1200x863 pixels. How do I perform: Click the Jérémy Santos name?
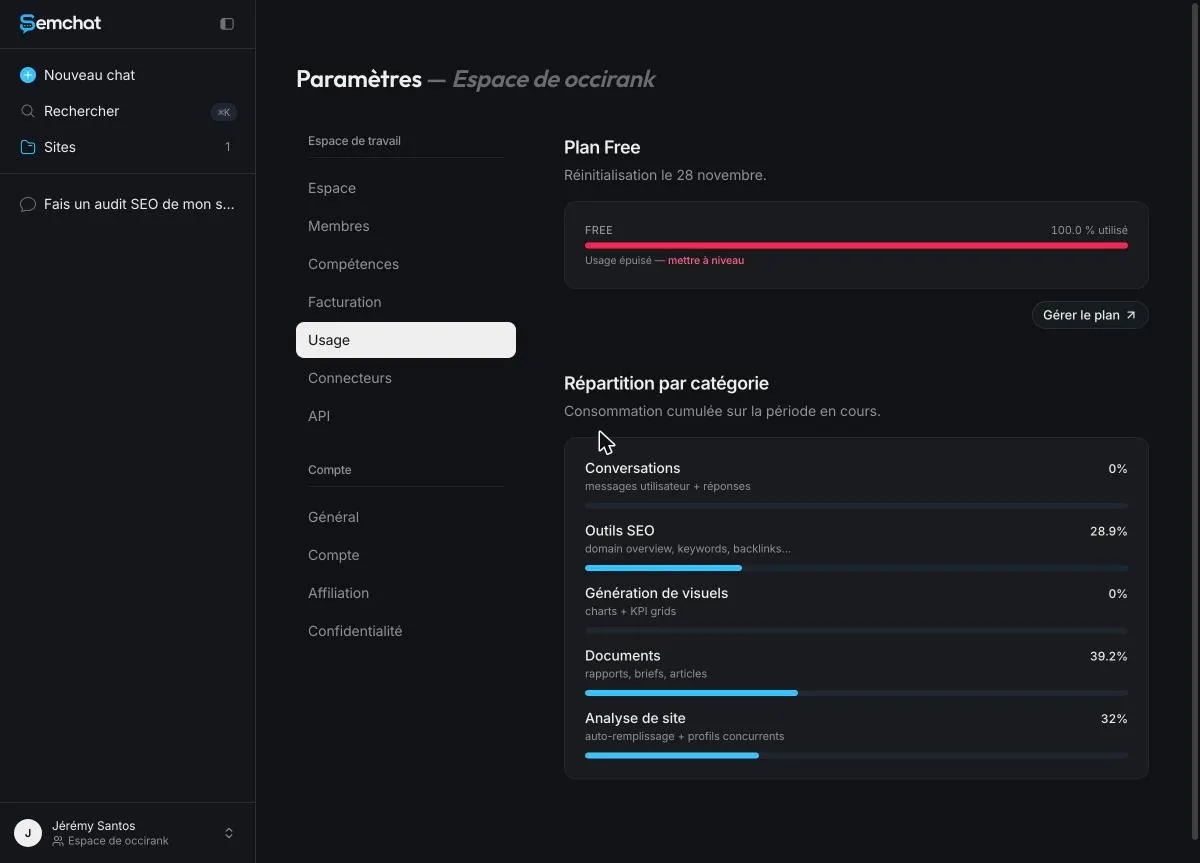pos(93,826)
